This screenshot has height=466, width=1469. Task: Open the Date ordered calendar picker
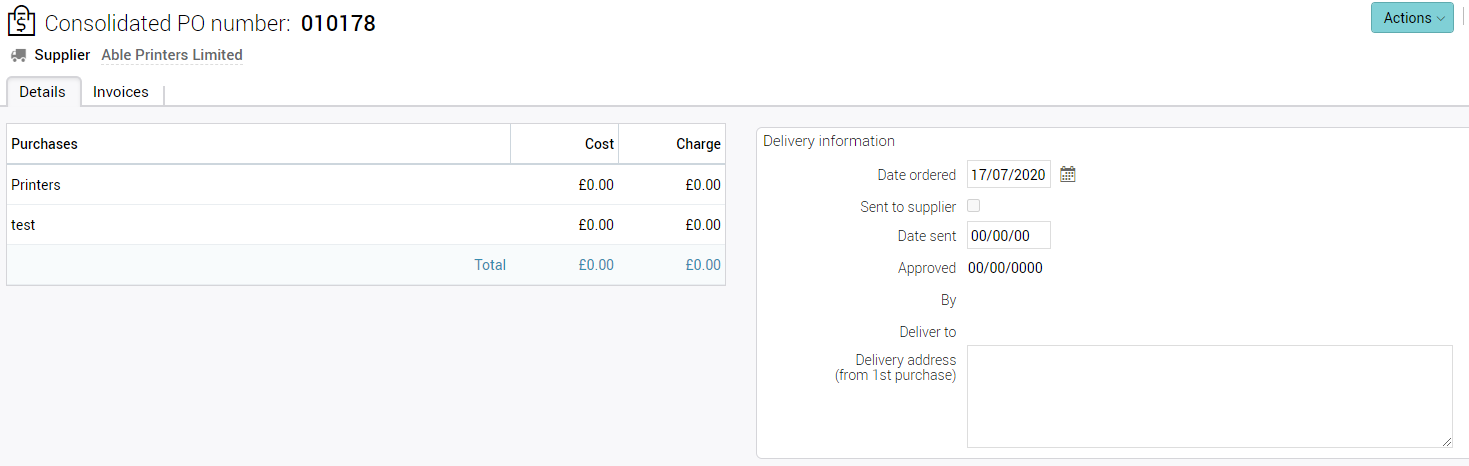pyautogui.click(x=1068, y=175)
